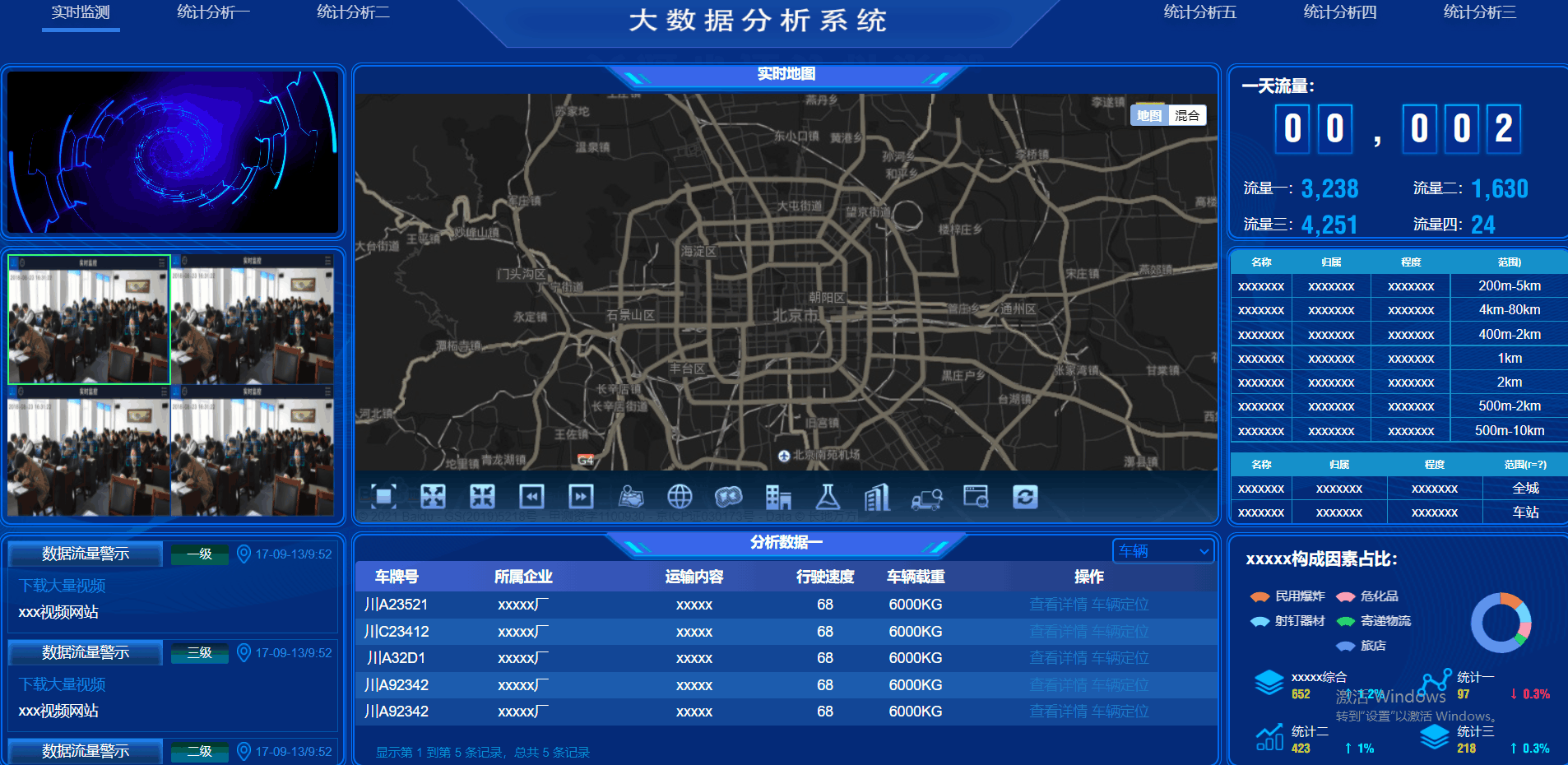Click 车辆定位 for vehicle 川A32D1

1120,658
